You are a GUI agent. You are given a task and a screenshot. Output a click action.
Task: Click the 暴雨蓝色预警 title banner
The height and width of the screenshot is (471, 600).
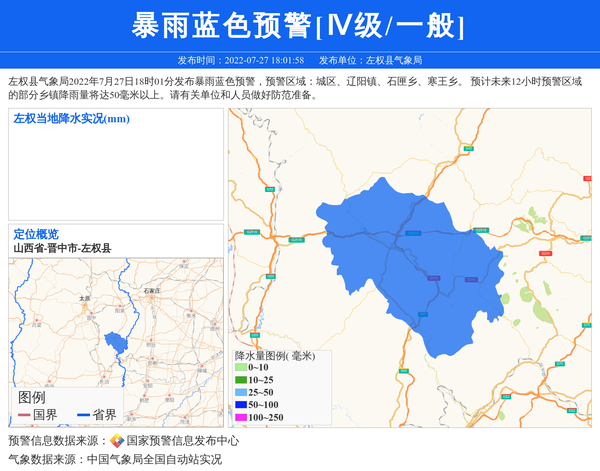(x=299, y=26)
